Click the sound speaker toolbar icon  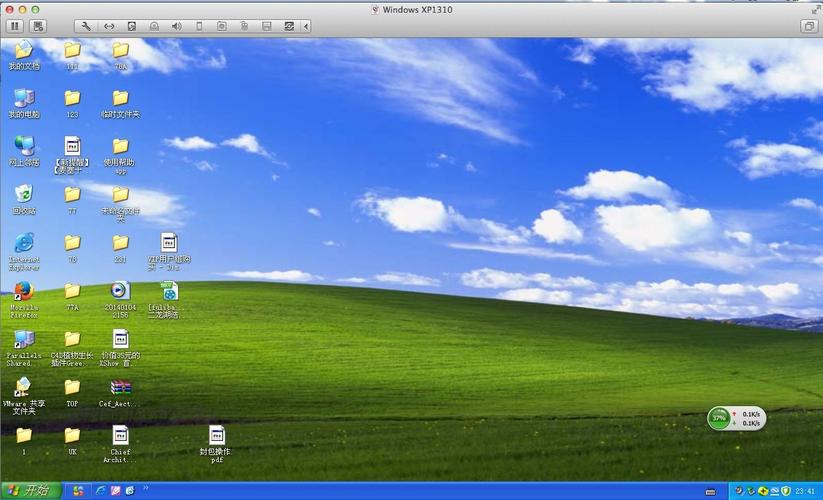pyautogui.click(x=177, y=26)
